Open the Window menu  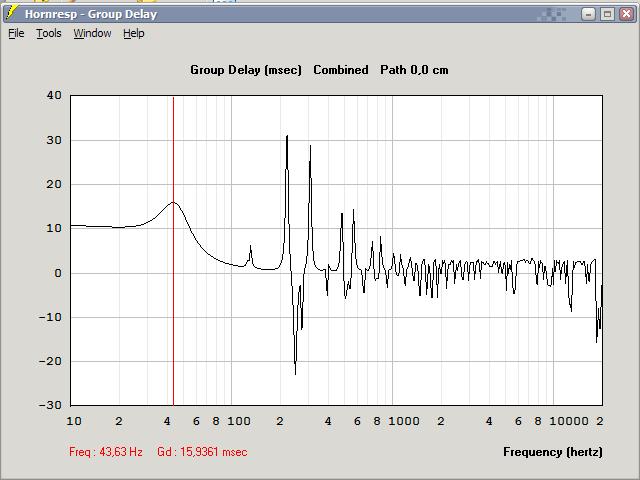(92, 33)
